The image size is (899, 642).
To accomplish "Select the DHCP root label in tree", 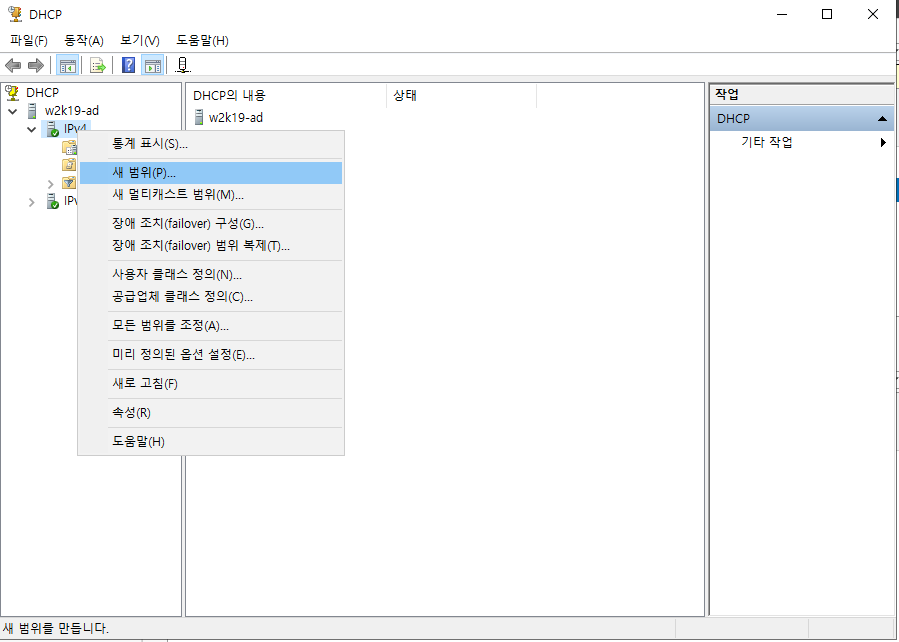I will click(x=42, y=92).
